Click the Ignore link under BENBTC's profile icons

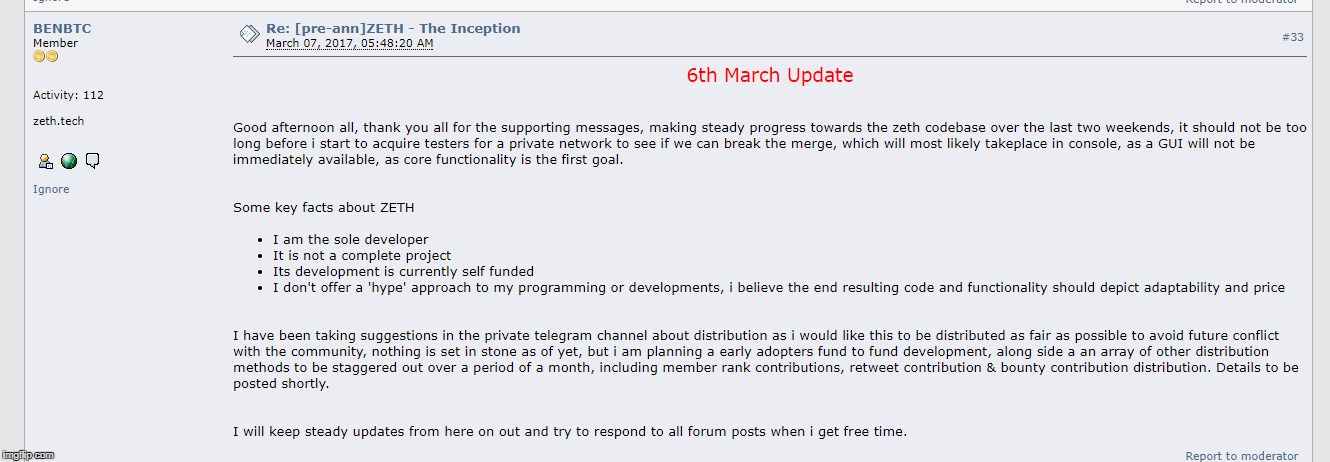coord(51,189)
